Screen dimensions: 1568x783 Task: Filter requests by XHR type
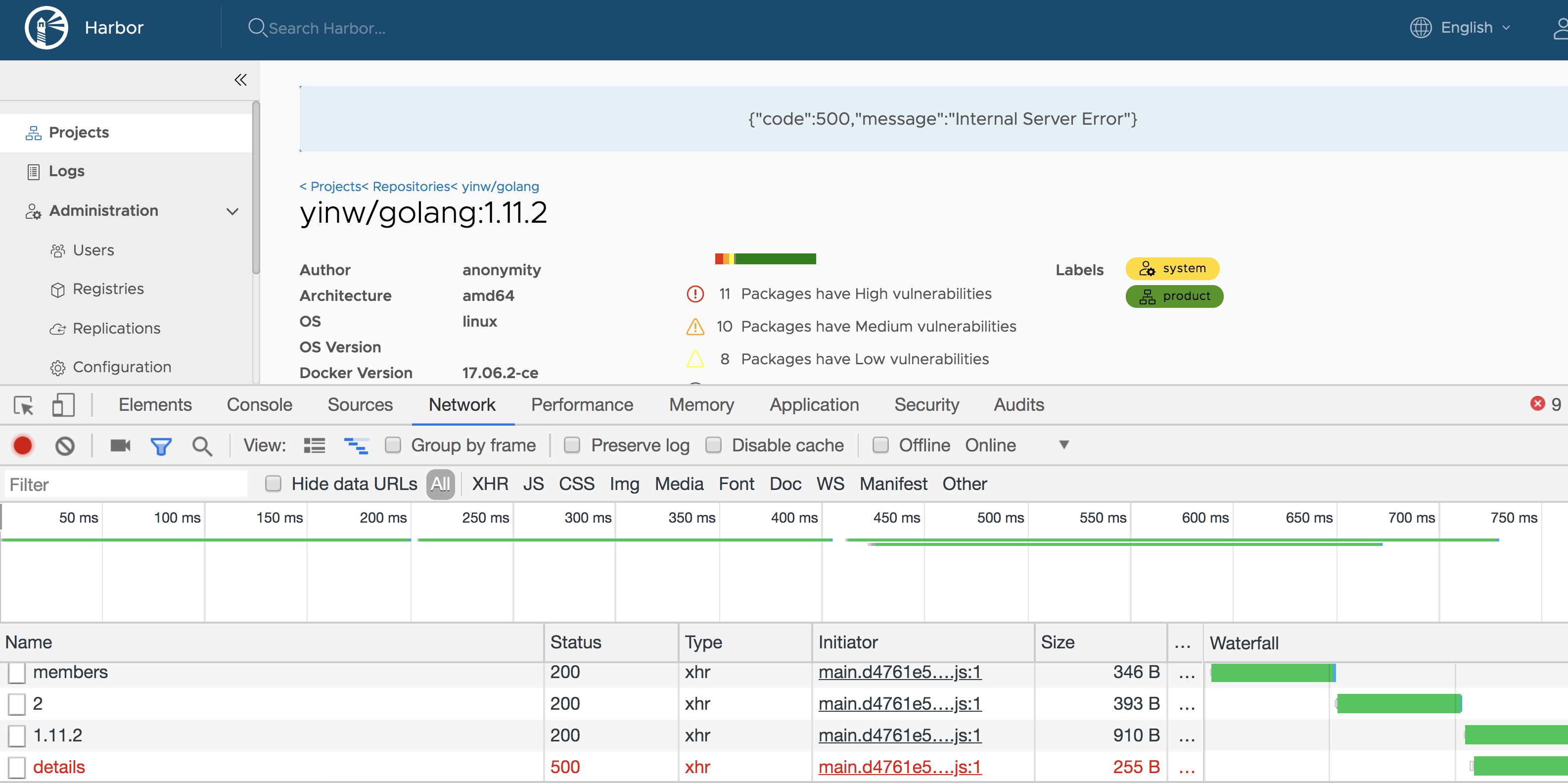pyautogui.click(x=490, y=483)
